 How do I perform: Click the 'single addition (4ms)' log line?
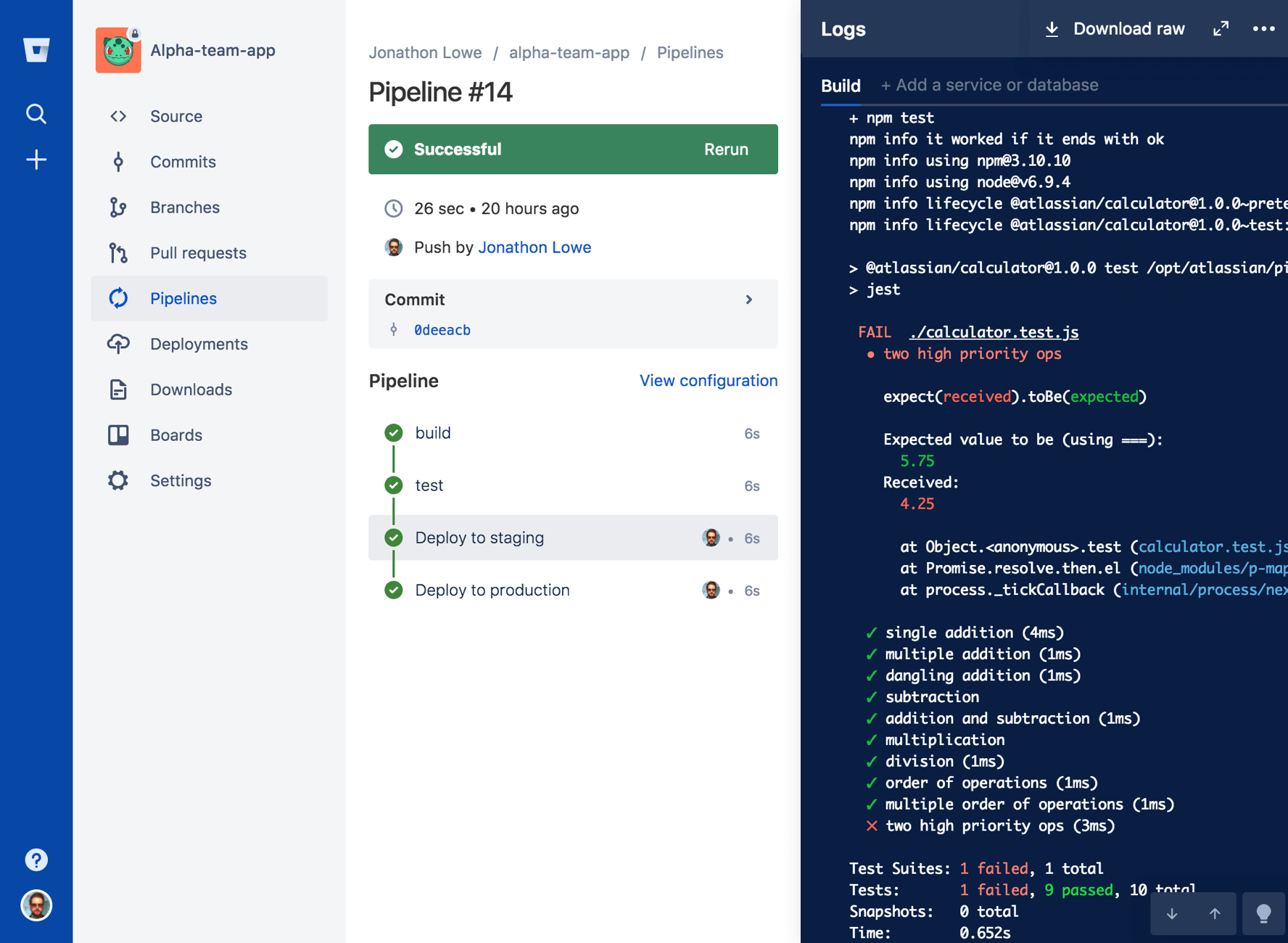click(x=965, y=633)
